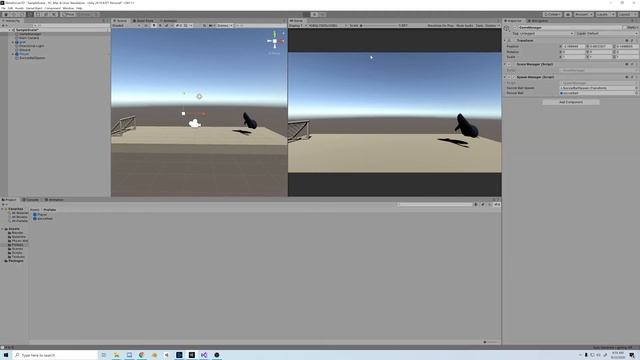
Task: Click the Scene view orientation gizmo
Action: coord(275,41)
